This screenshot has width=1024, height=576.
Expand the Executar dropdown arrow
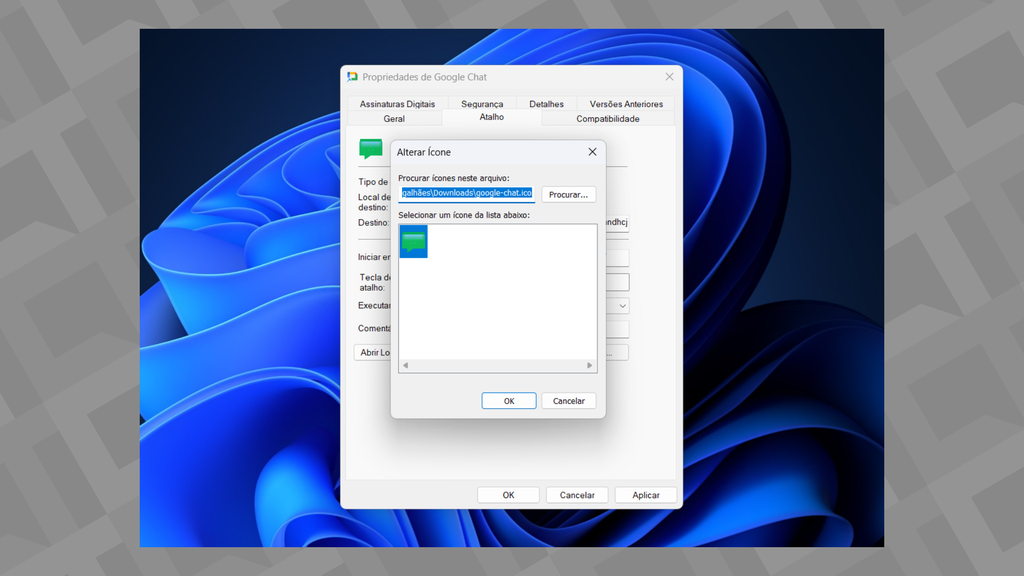click(622, 306)
